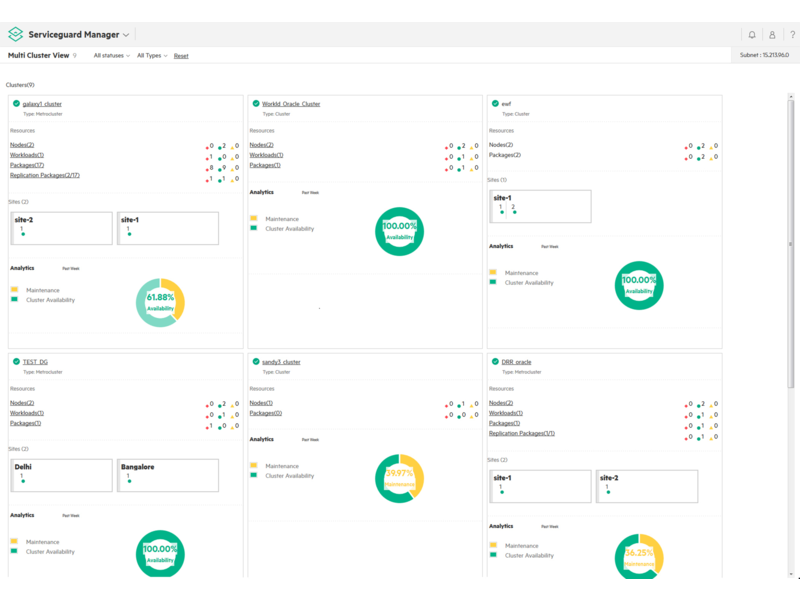800x600 pixels.
Task: Click the green status icon beside DRR_oracle
Action: 495,362
